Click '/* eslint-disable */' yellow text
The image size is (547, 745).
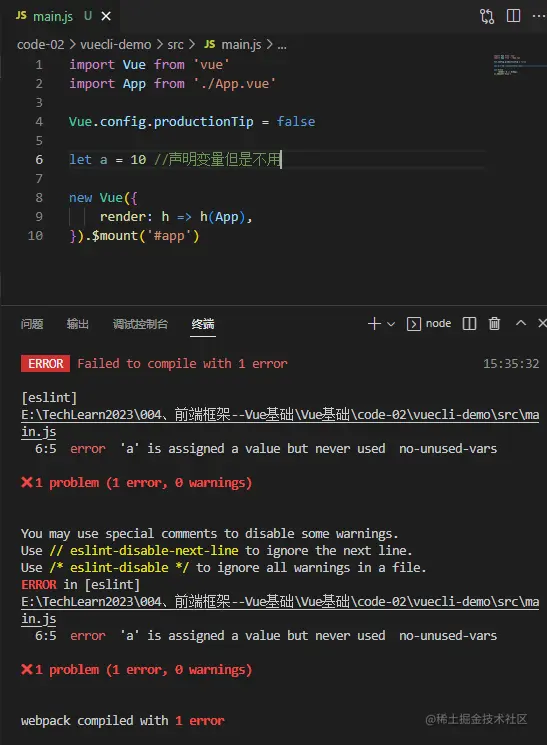click(x=119, y=567)
